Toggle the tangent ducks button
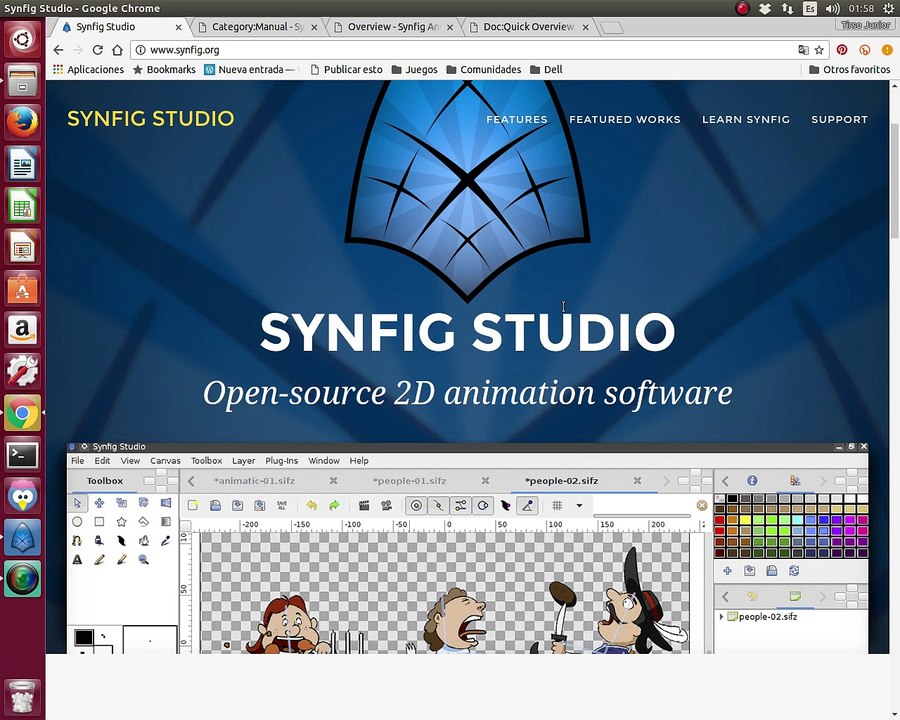Screen dimensions: 900x720 pyautogui.click(x=461, y=505)
